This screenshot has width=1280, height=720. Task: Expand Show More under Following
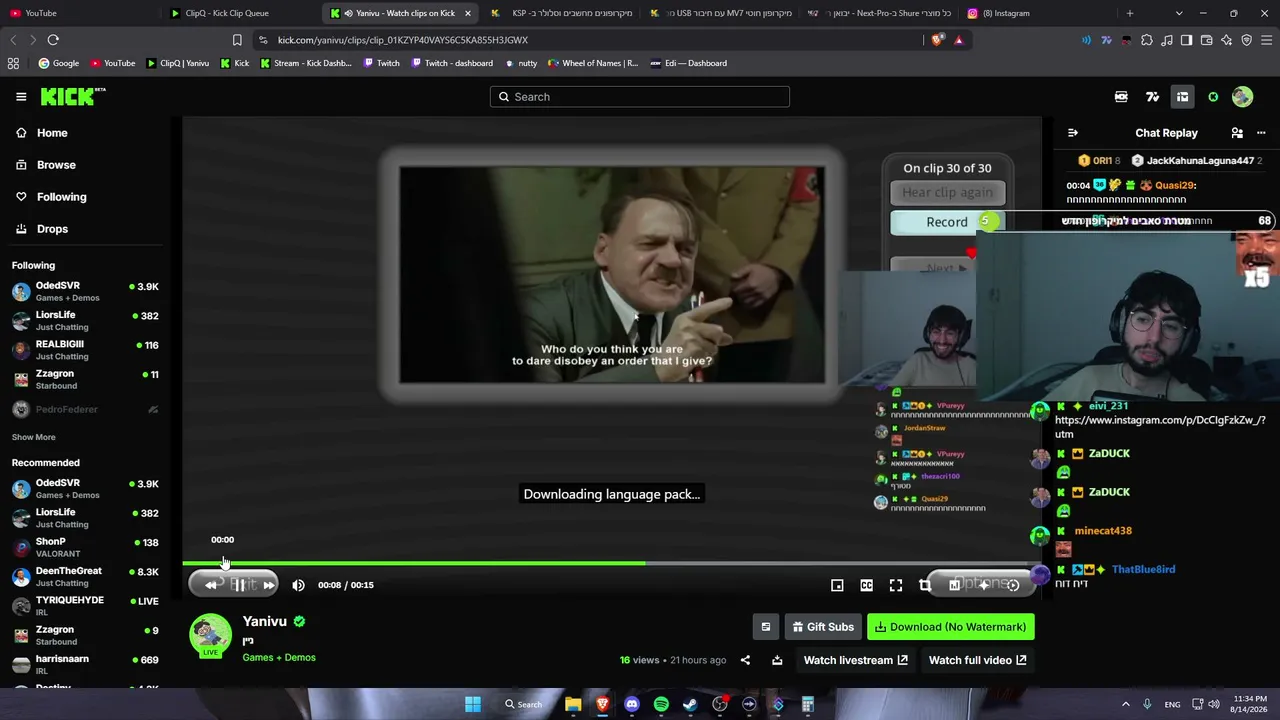pos(33,437)
